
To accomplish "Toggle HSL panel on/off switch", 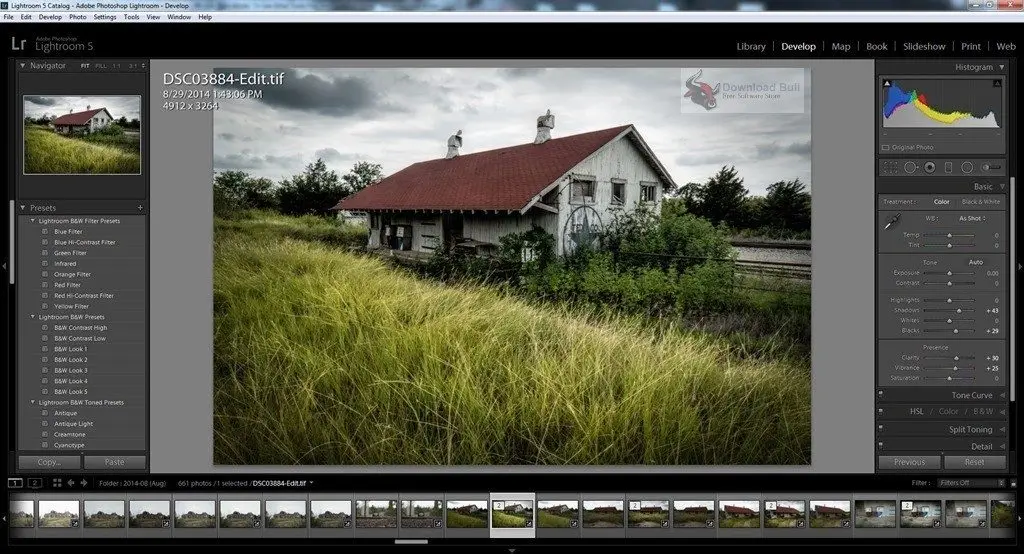I will click(x=880, y=412).
